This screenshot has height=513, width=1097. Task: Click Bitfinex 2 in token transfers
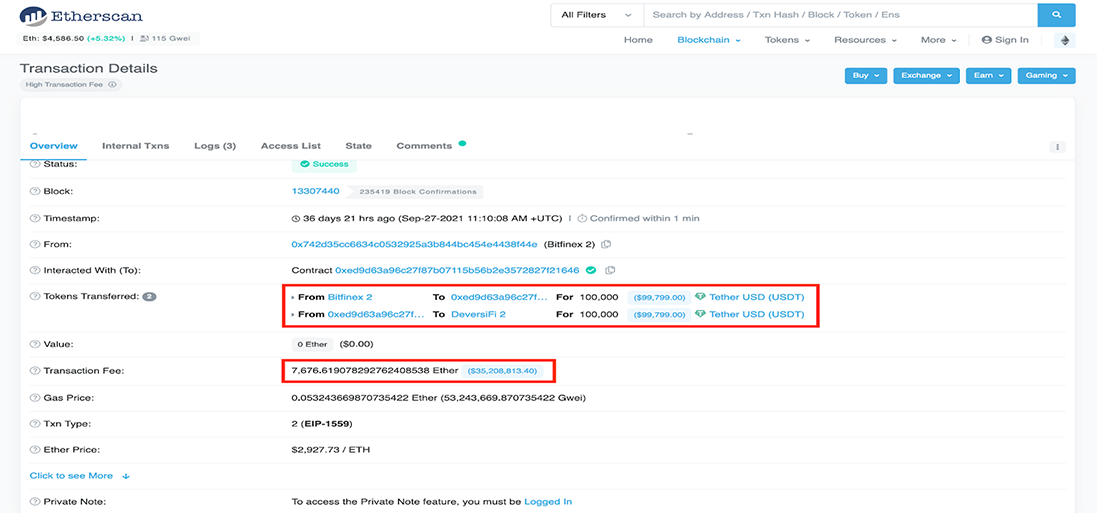coord(350,297)
